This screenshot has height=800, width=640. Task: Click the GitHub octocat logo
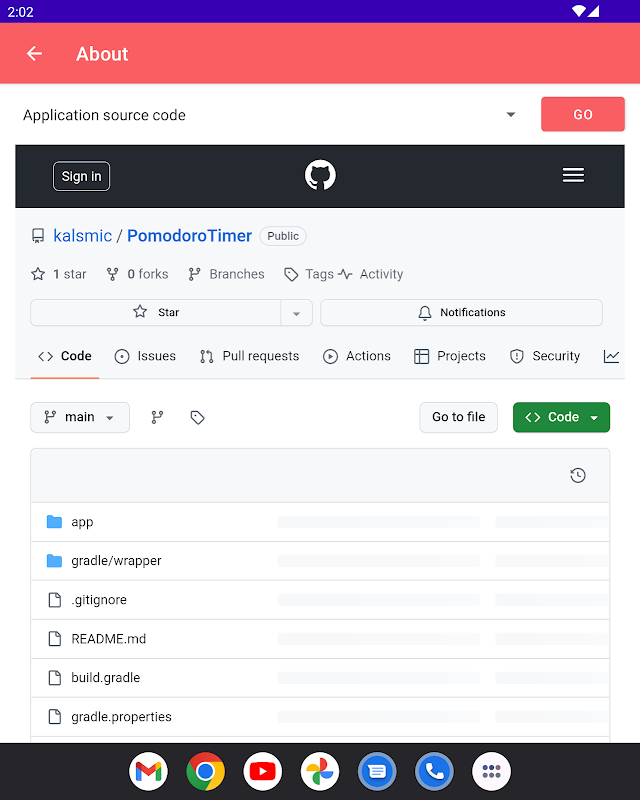coord(320,176)
